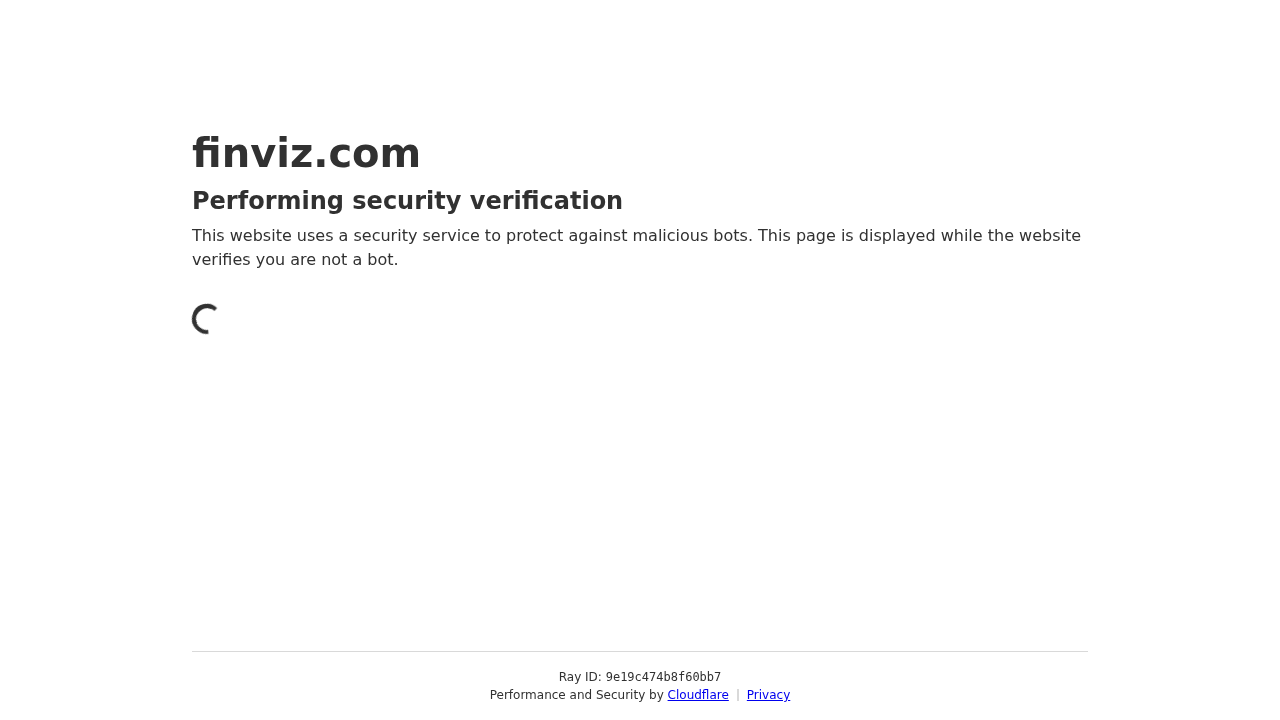This screenshot has height=720, width=1280.
Task: Click "verifies you are not a bot" text
Action: pos(293,260)
